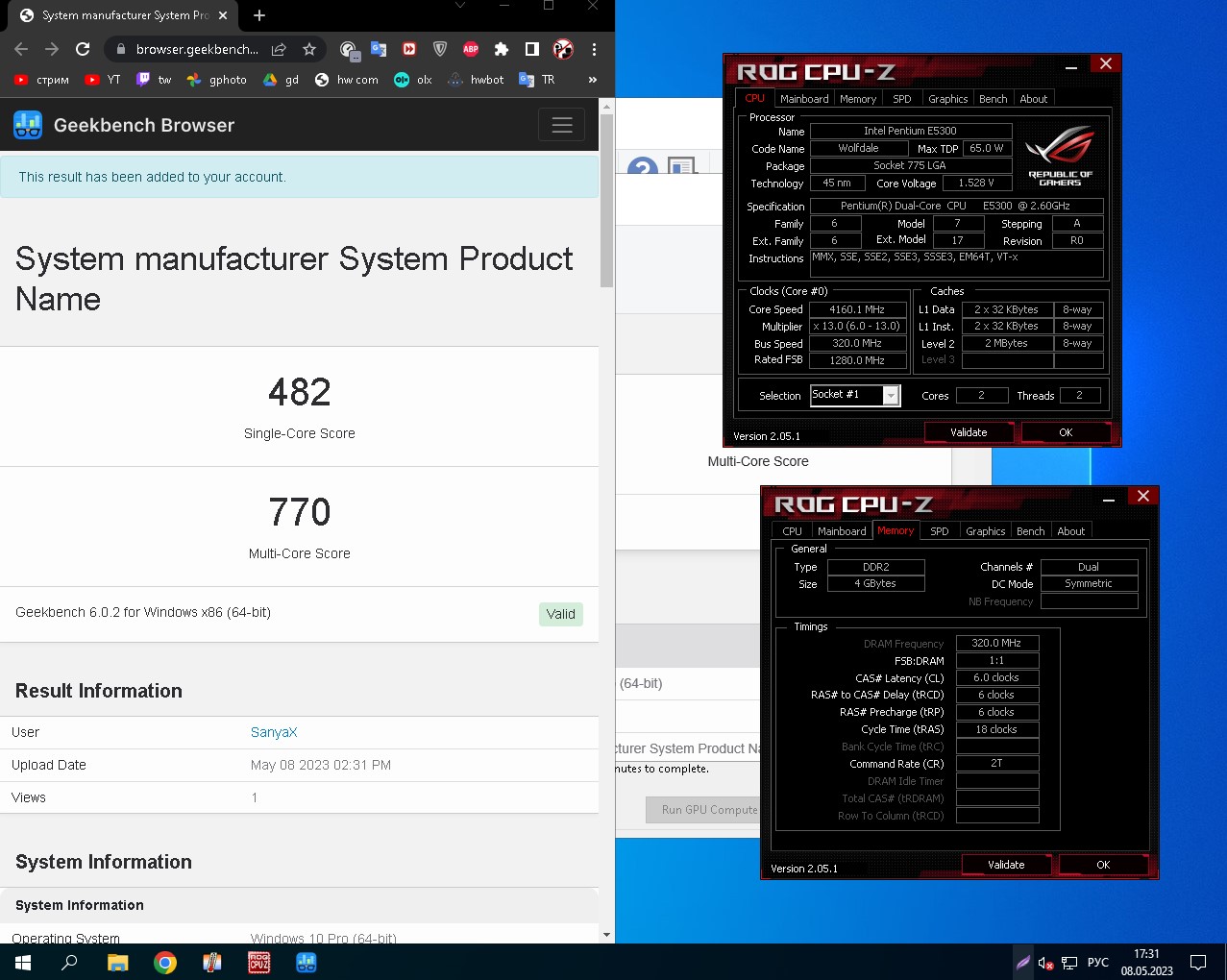Open File Explorer from taskbar
This screenshot has height=980, width=1227.
[117, 962]
